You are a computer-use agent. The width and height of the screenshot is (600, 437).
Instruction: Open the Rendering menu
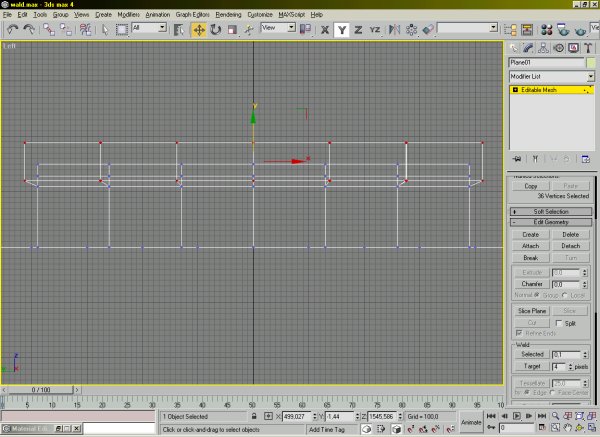point(229,16)
